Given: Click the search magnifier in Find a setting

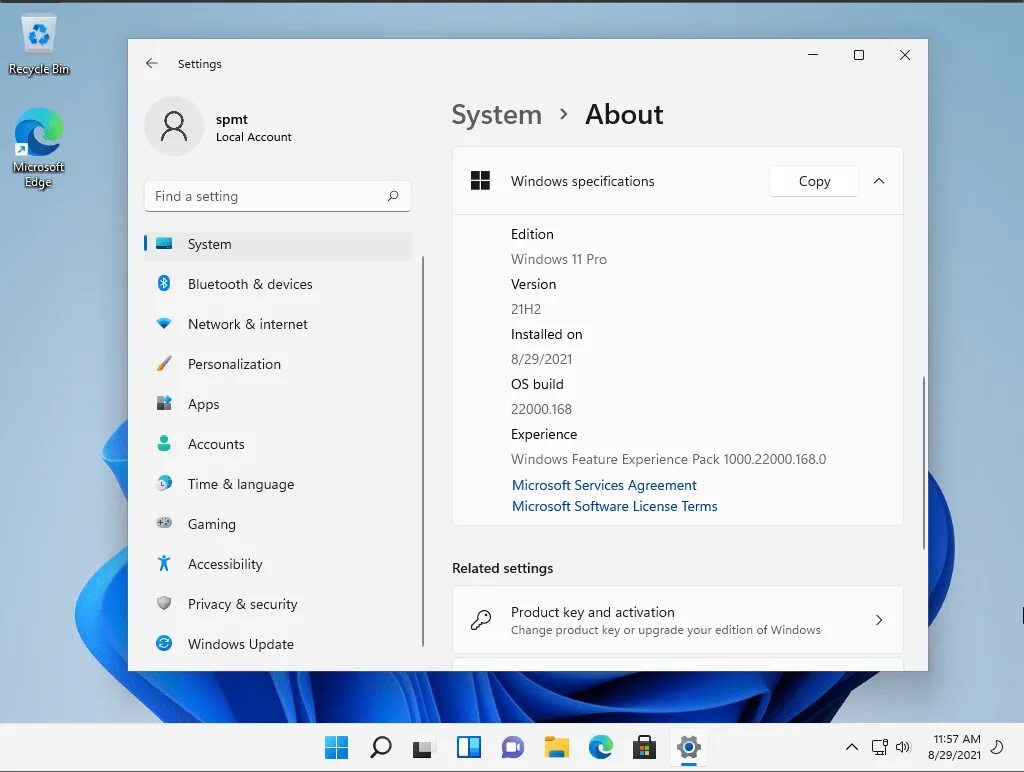Looking at the screenshot, I should tap(393, 196).
